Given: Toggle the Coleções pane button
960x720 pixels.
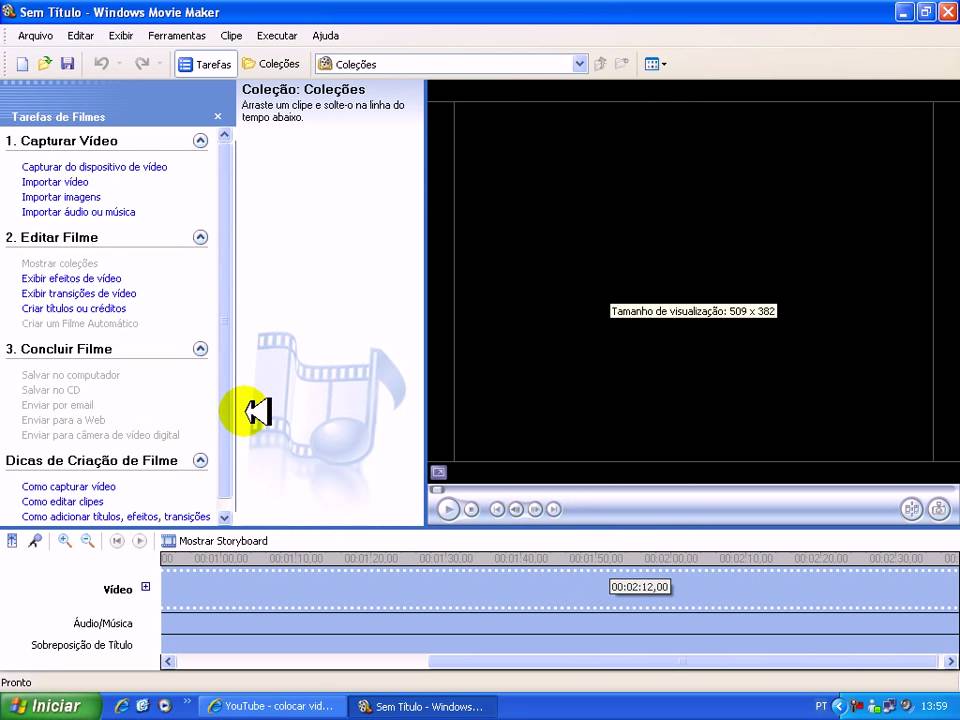Looking at the screenshot, I should coord(271,64).
